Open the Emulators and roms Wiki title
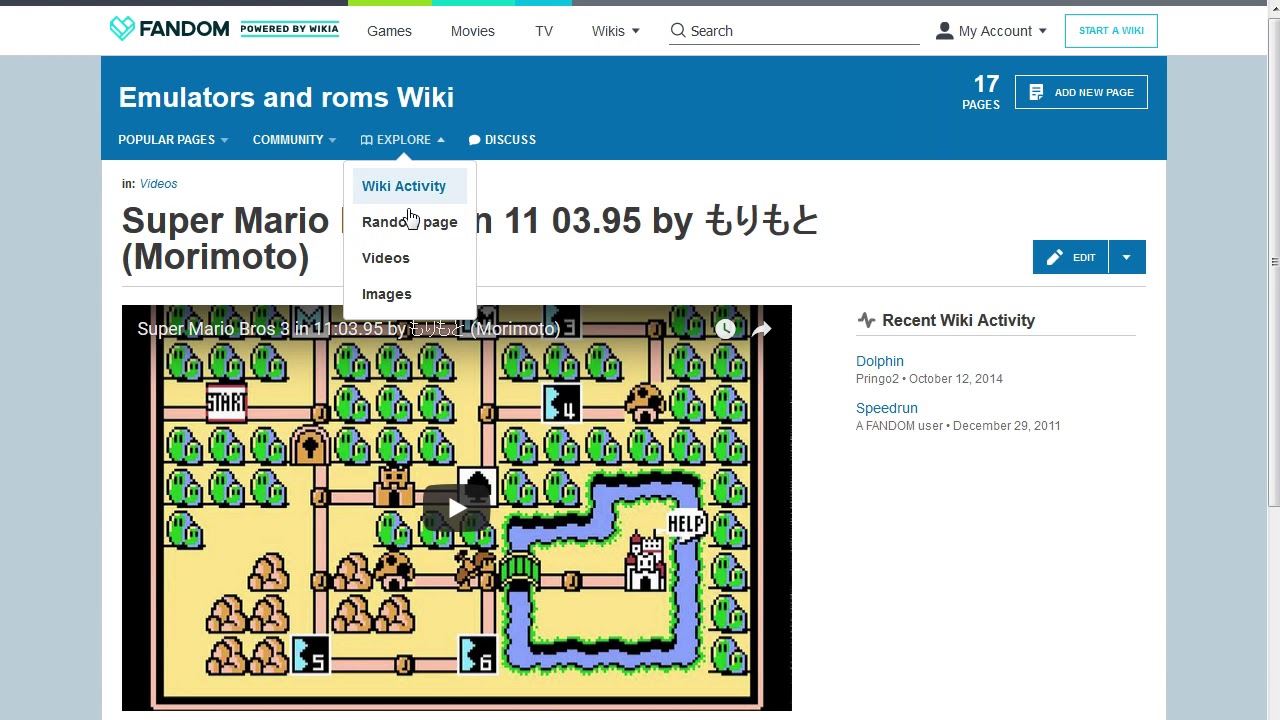The image size is (1280, 720). [x=286, y=97]
